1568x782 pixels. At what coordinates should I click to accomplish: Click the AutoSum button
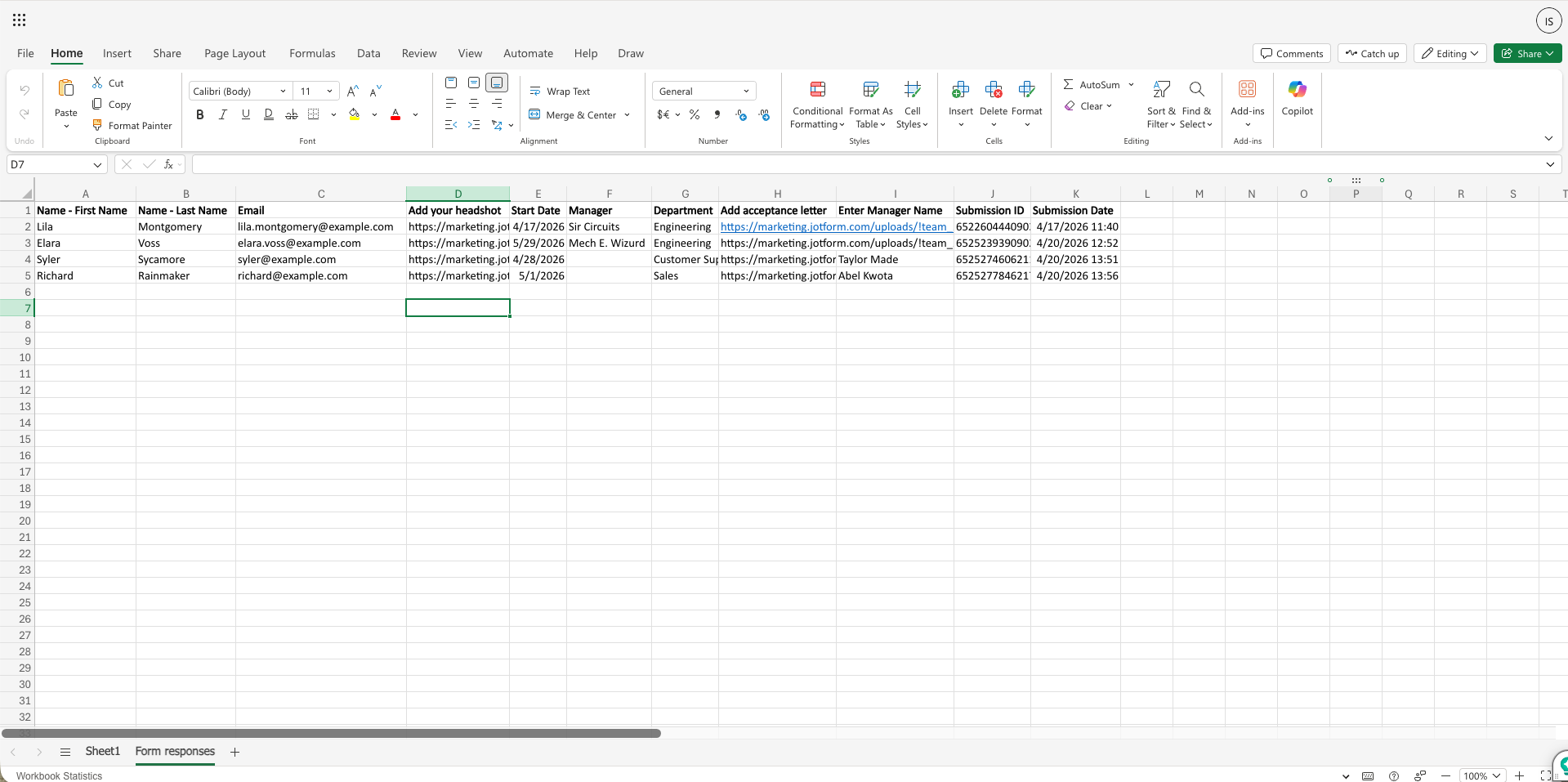(1092, 84)
